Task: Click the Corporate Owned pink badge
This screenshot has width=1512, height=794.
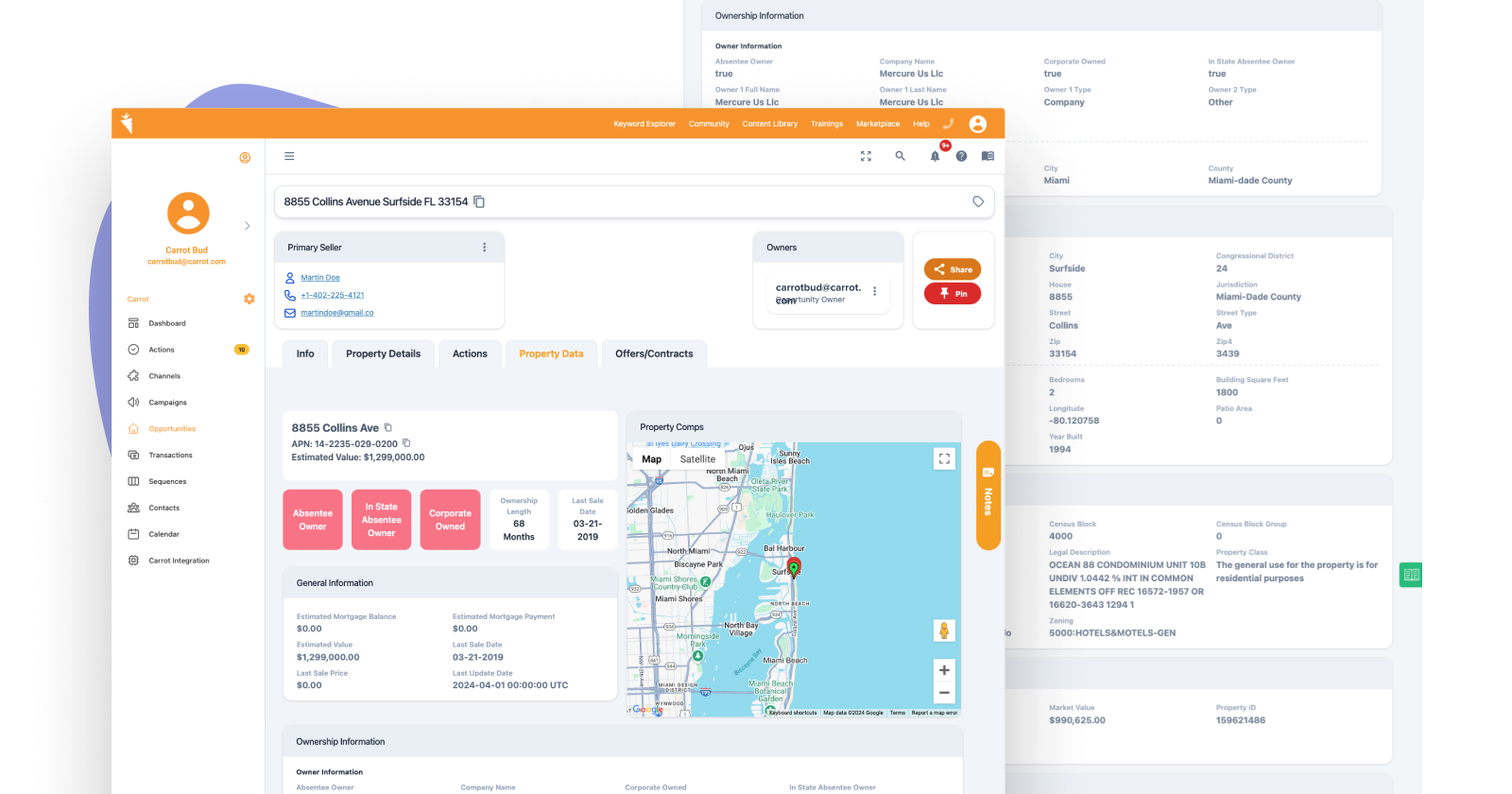Action: (x=451, y=520)
